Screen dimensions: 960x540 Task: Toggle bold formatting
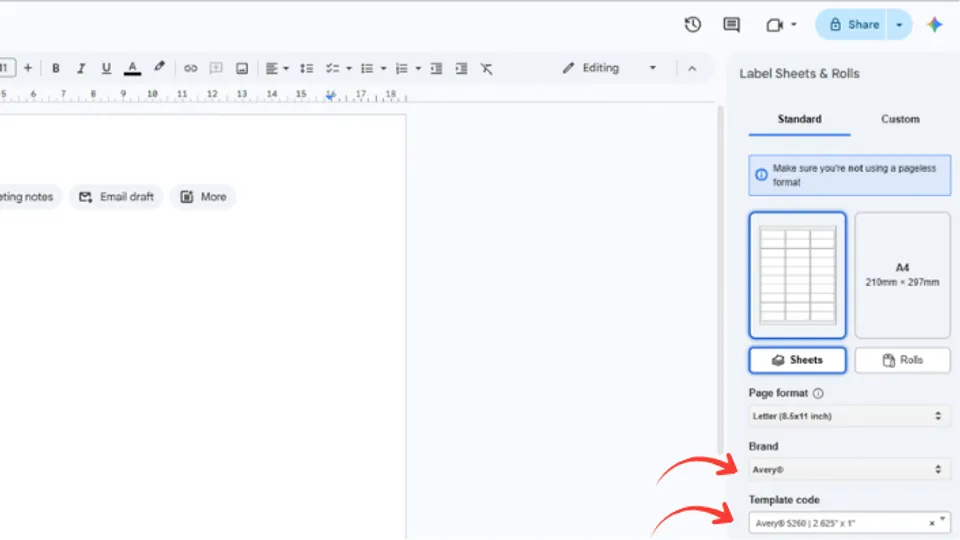click(x=56, y=68)
